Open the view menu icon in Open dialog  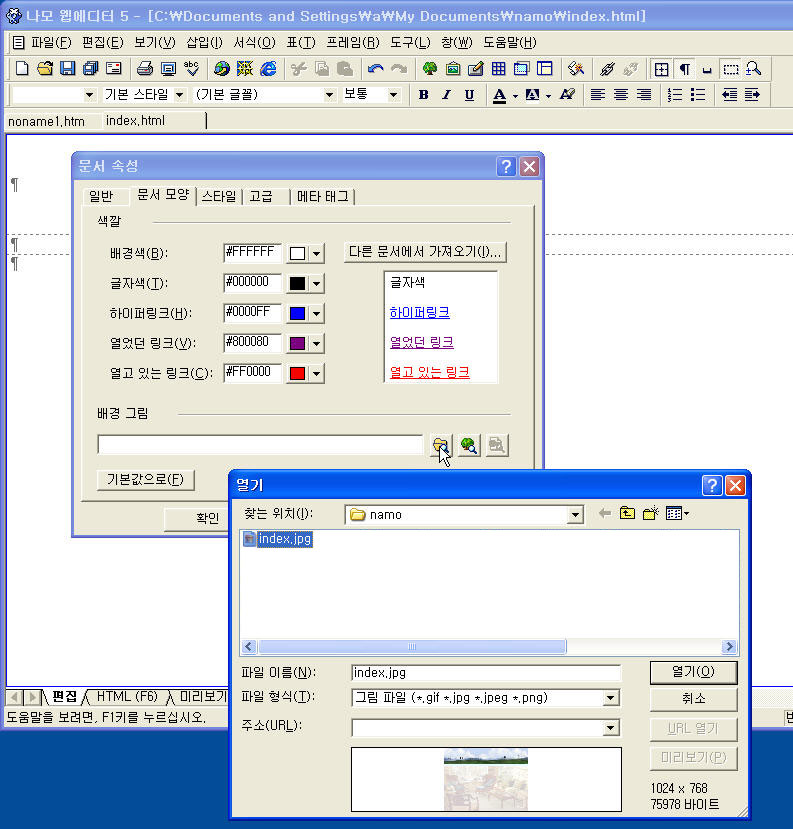click(677, 513)
